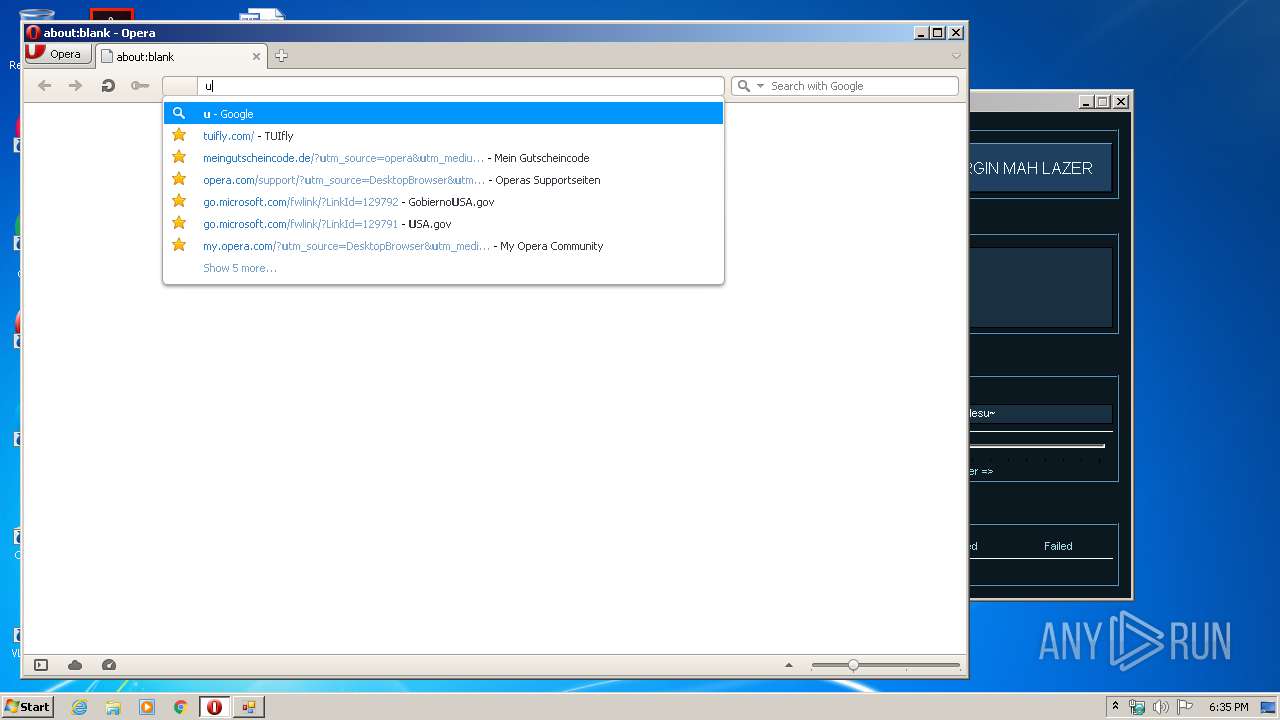The height and width of the screenshot is (720, 1280).
Task: Go forward with the forward arrow
Action: tap(76, 86)
